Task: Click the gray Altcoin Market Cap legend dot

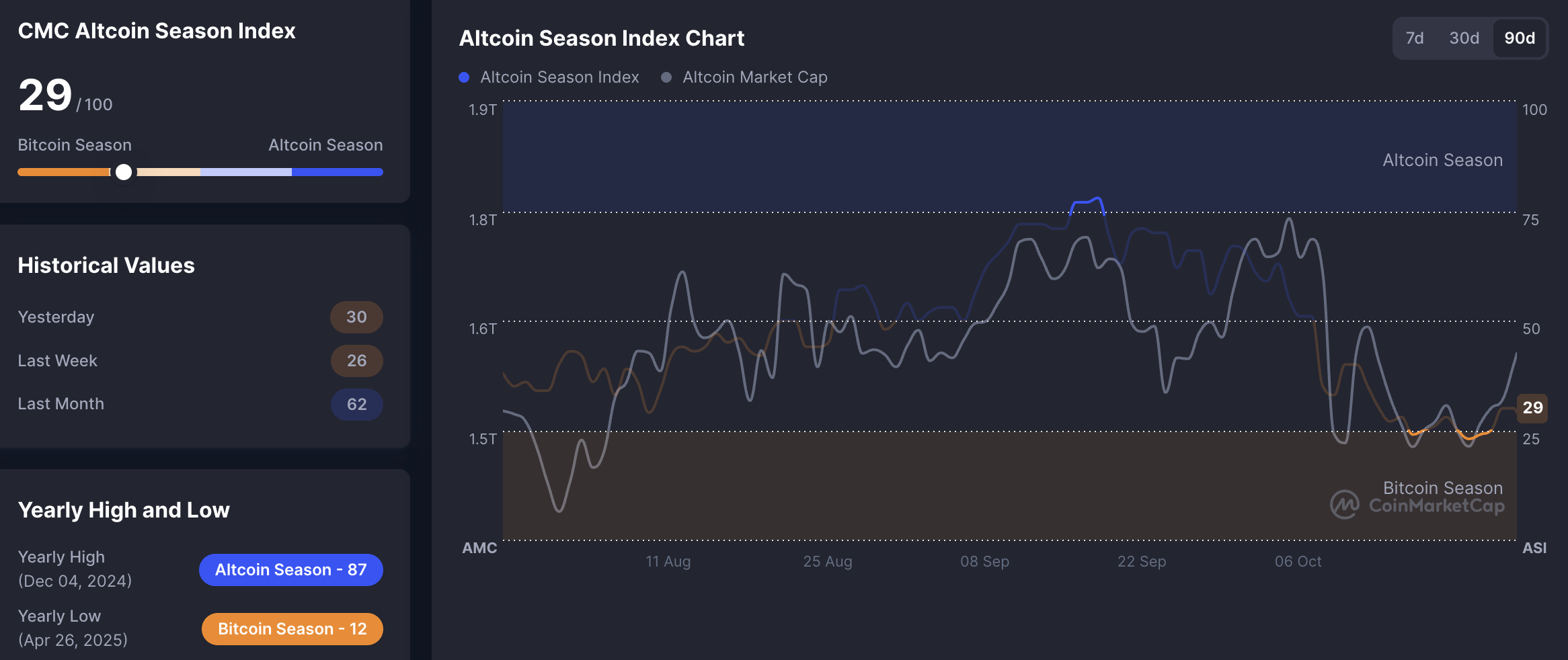Action: (666, 77)
